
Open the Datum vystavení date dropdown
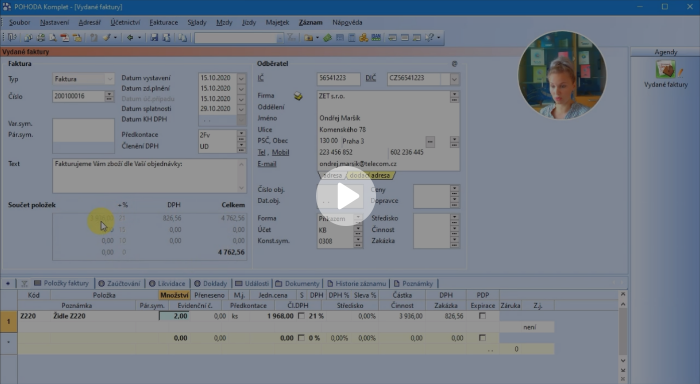(241, 78)
